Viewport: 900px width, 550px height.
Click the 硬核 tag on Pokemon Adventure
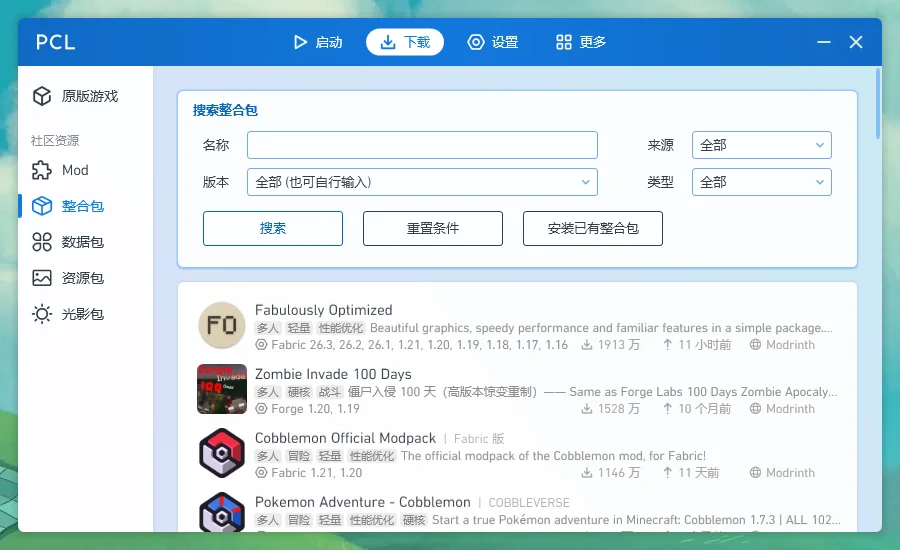click(x=414, y=520)
